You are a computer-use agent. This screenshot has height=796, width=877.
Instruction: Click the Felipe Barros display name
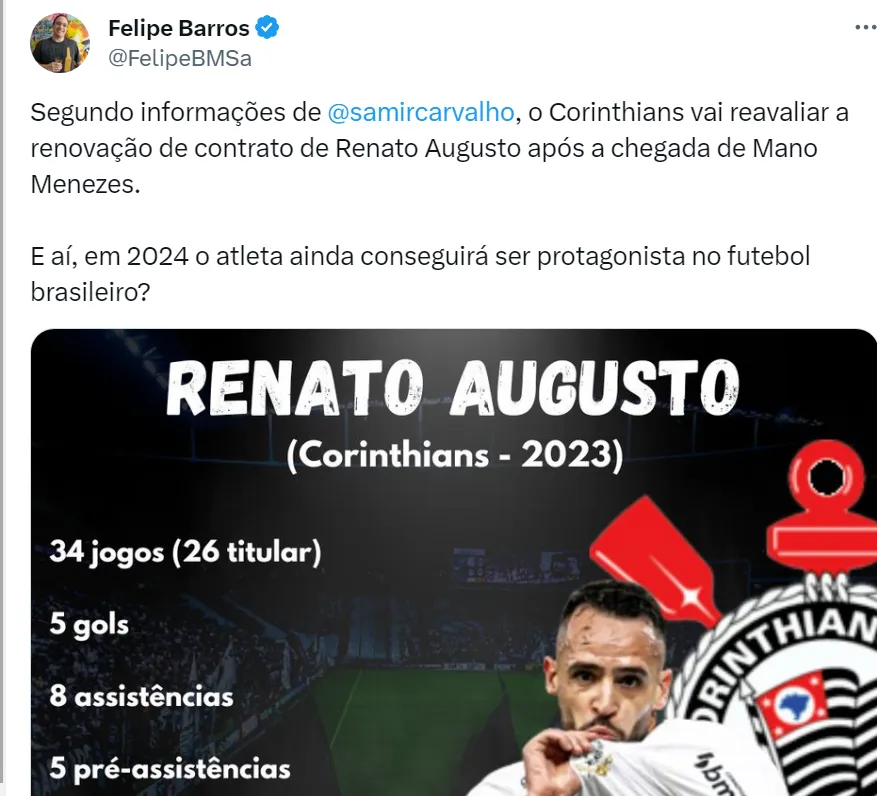click(178, 28)
